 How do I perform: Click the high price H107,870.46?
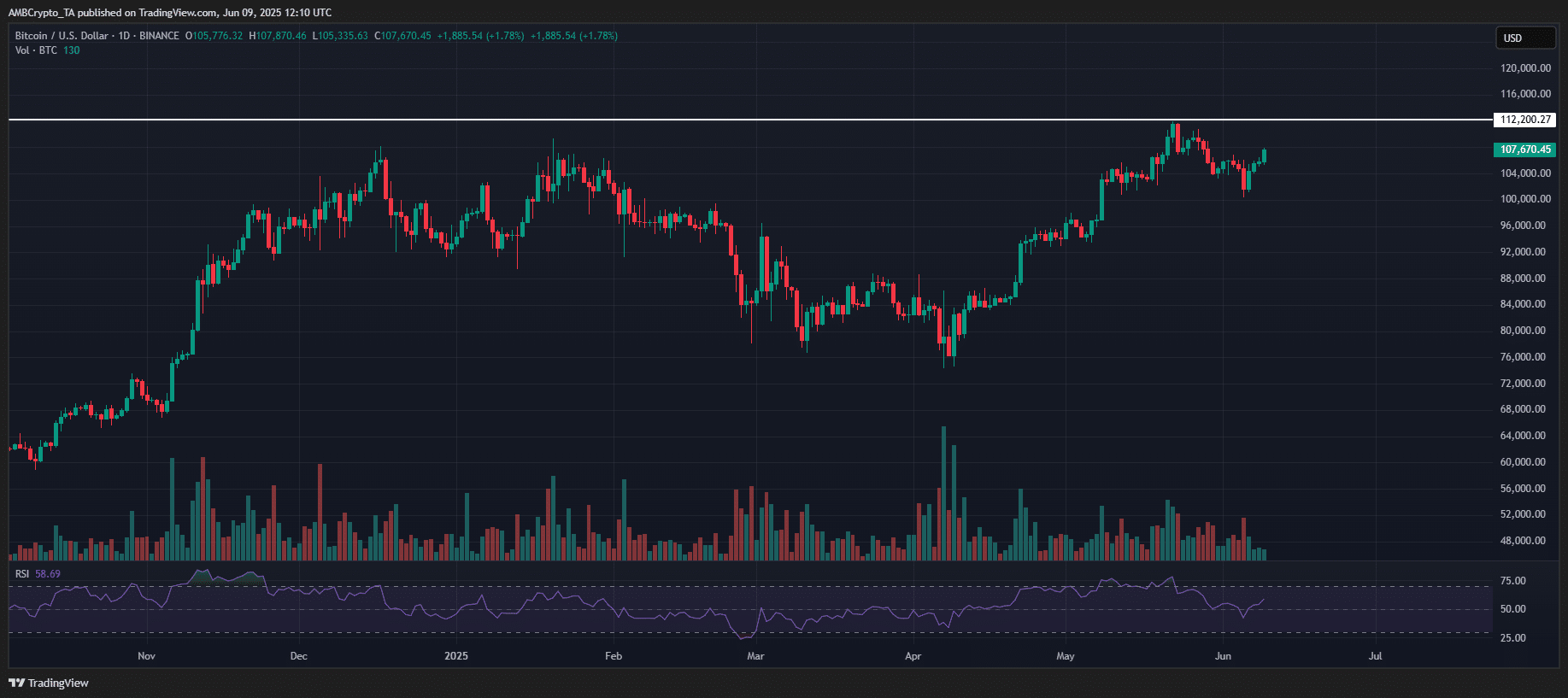tap(278, 36)
